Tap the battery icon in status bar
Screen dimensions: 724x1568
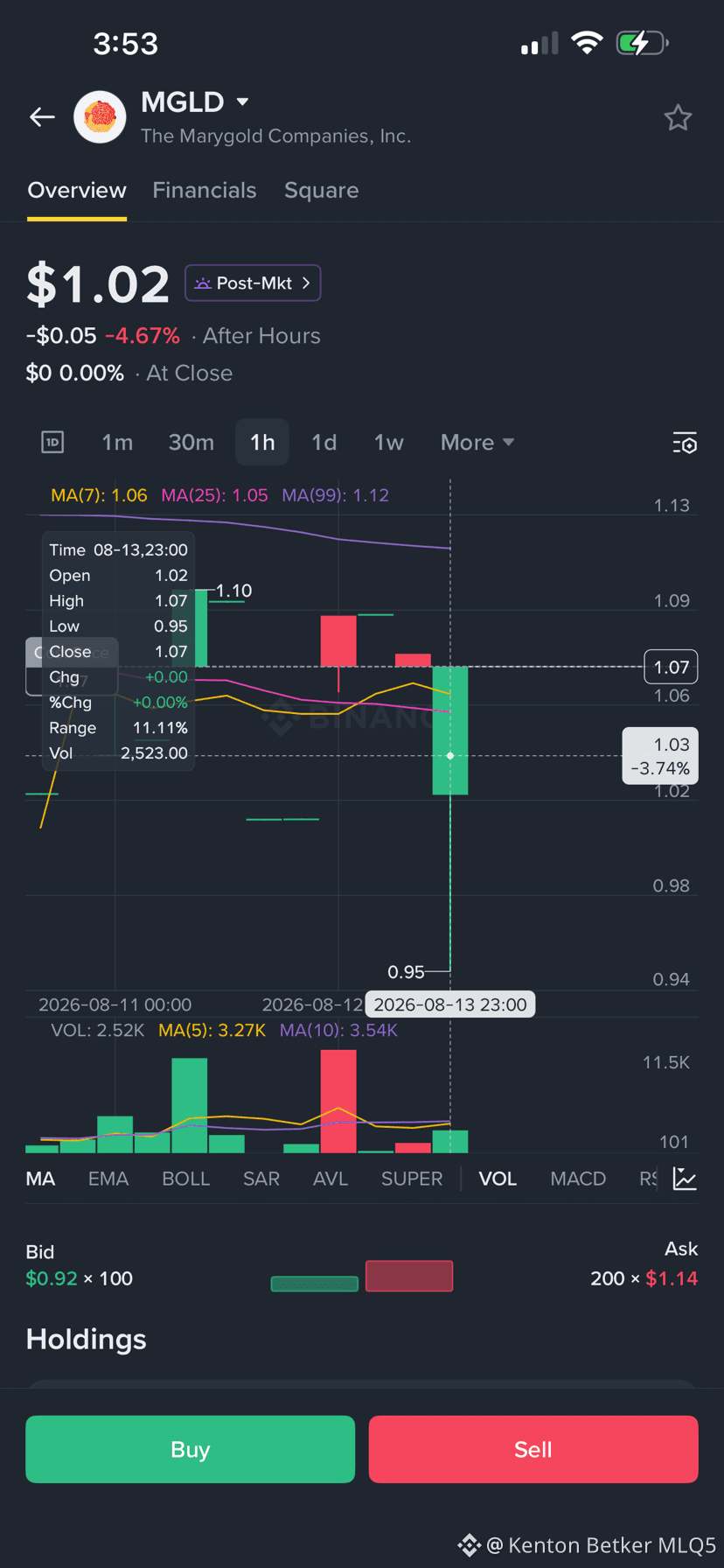pos(643,43)
